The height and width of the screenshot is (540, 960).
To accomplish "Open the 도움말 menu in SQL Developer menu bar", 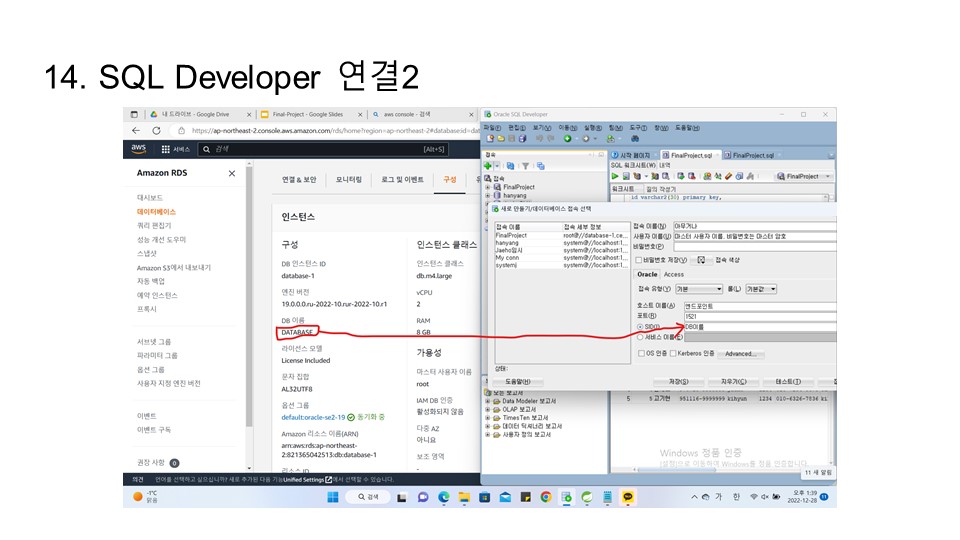I will click(x=687, y=128).
